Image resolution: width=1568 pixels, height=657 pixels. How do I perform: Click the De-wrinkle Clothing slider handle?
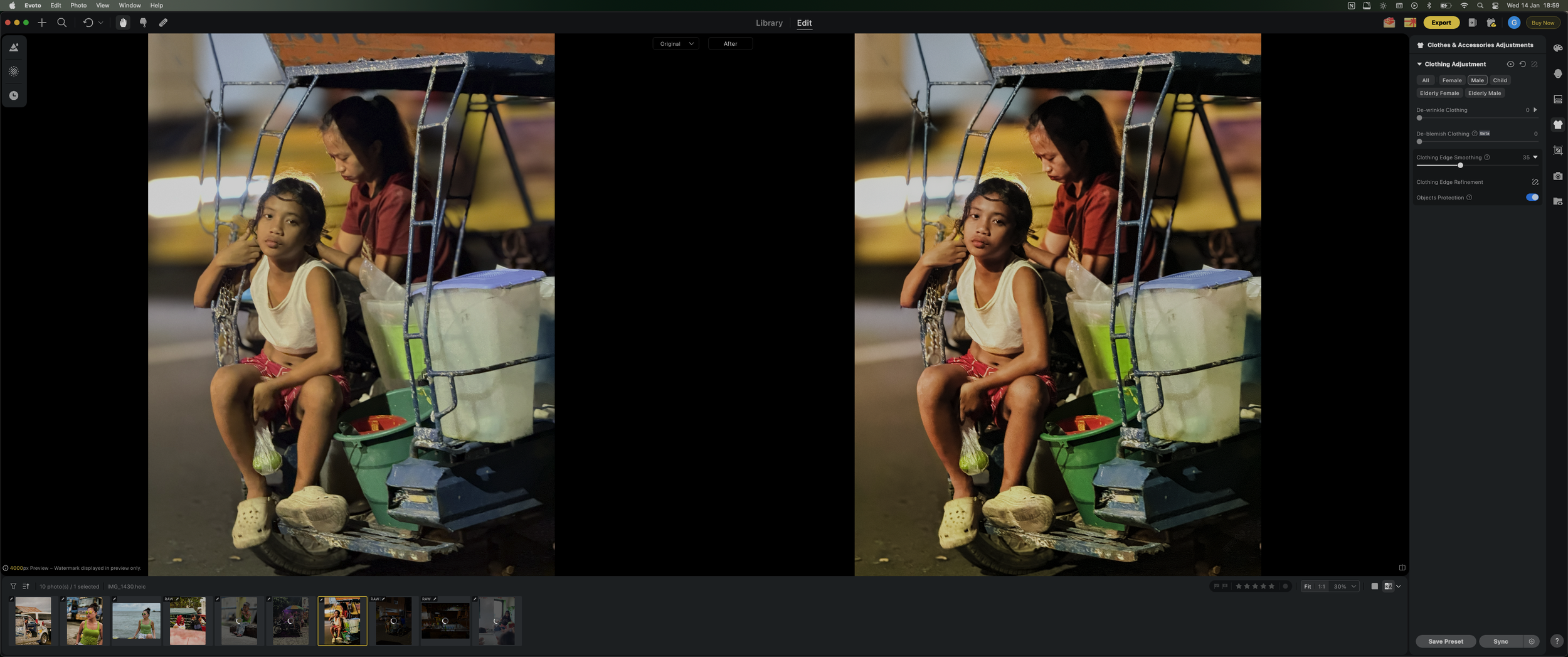1419,118
